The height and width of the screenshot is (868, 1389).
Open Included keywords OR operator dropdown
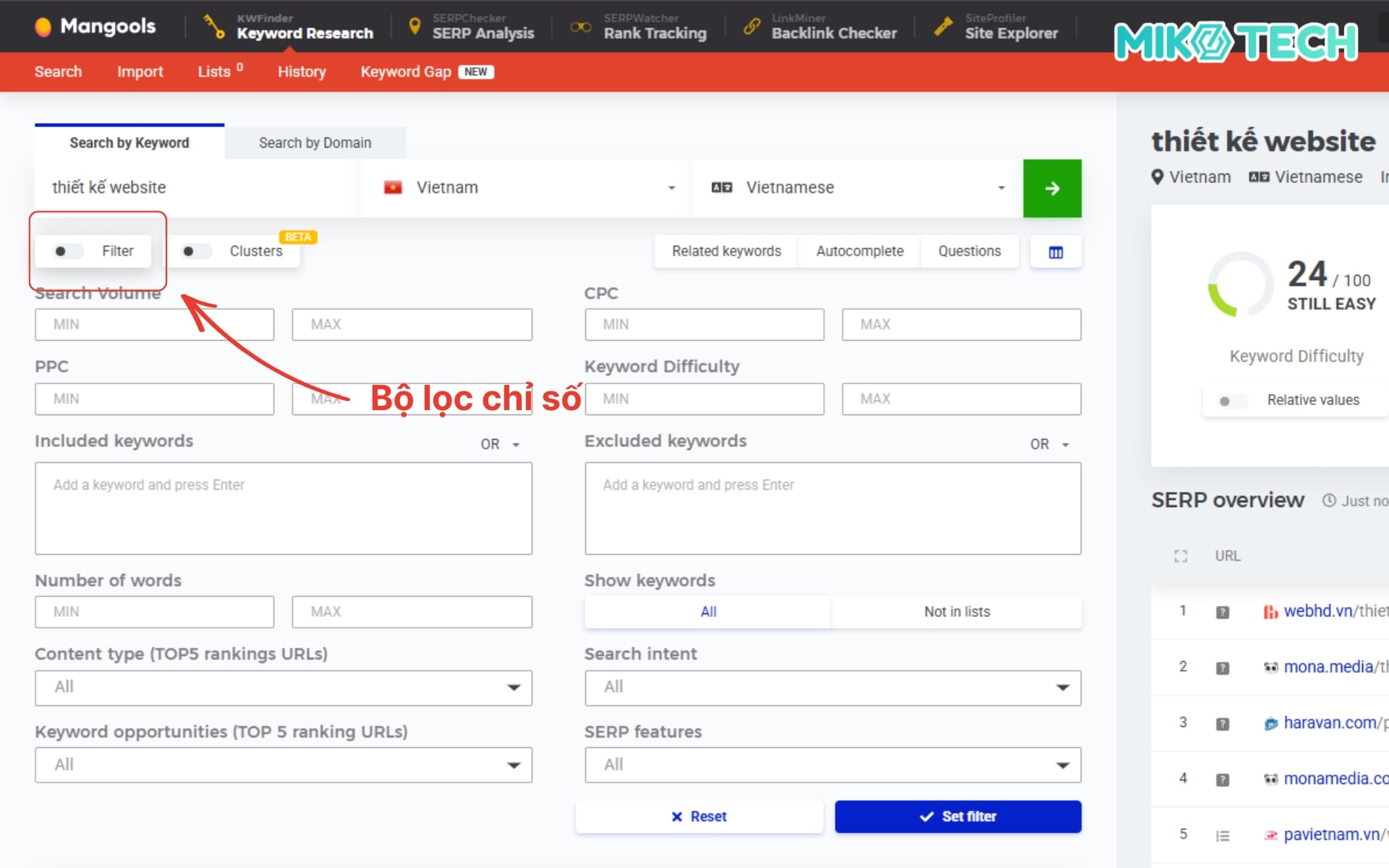coord(501,444)
